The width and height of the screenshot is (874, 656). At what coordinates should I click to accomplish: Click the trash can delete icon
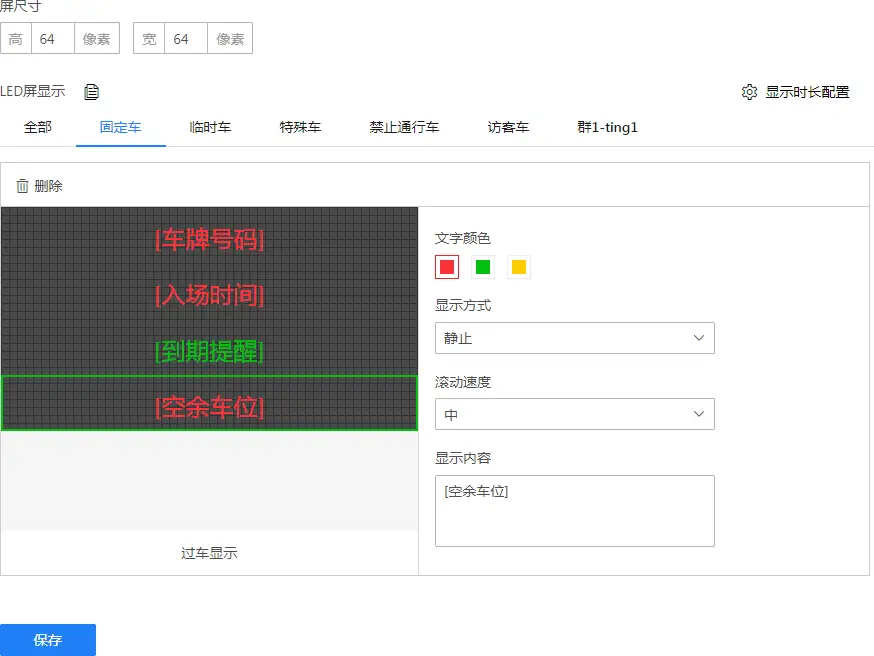(x=22, y=186)
